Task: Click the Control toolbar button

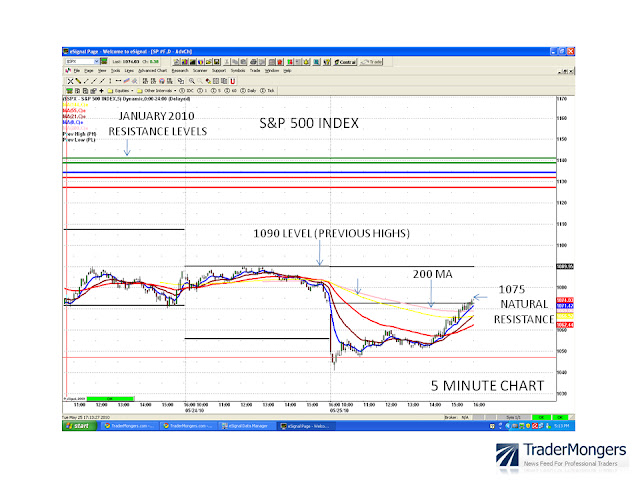Action: point(345,62)
